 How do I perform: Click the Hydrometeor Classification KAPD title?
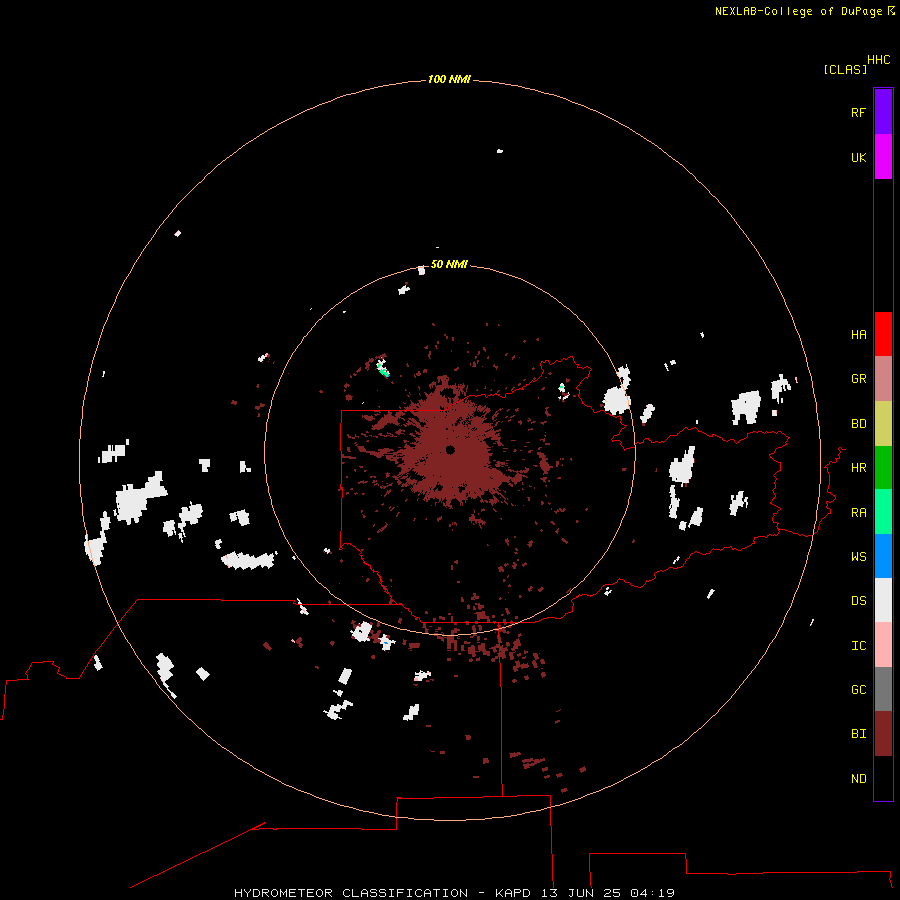[454, 893]
